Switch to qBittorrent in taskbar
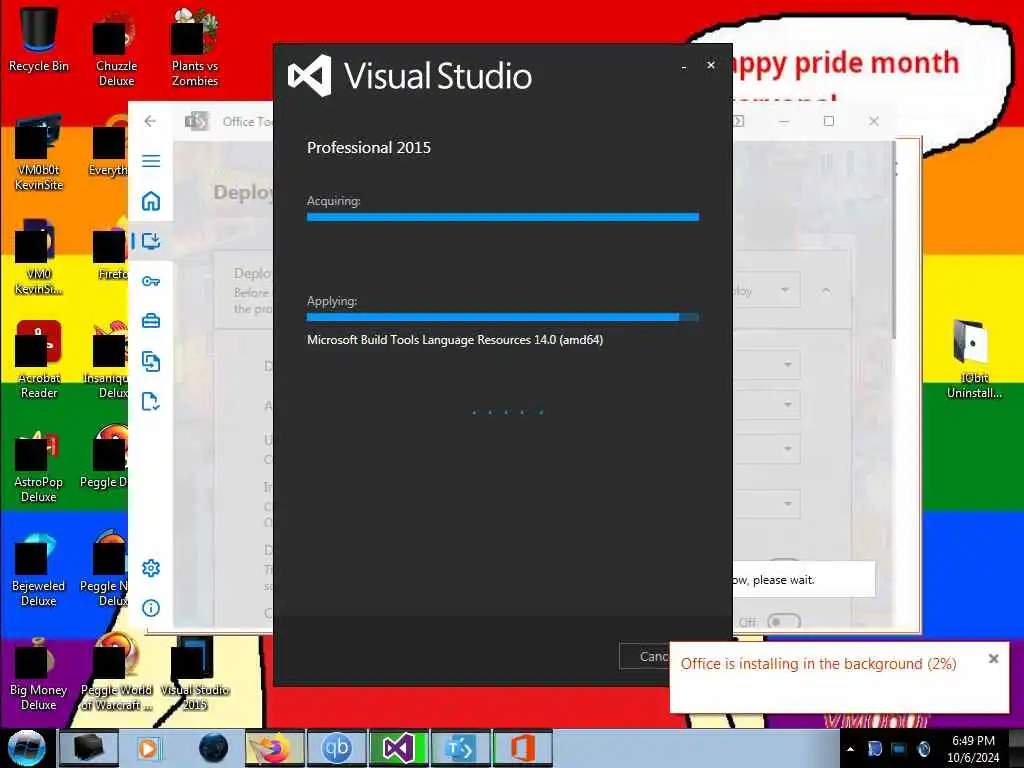The height and width of the screenshot is (768, 1024). [x=337, y=748]
